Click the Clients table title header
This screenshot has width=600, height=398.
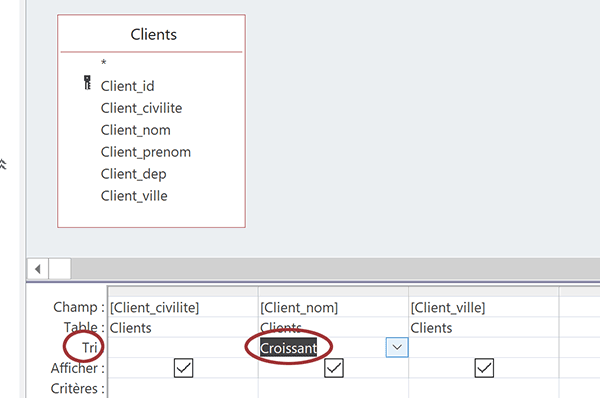click(x=152, y=34)
